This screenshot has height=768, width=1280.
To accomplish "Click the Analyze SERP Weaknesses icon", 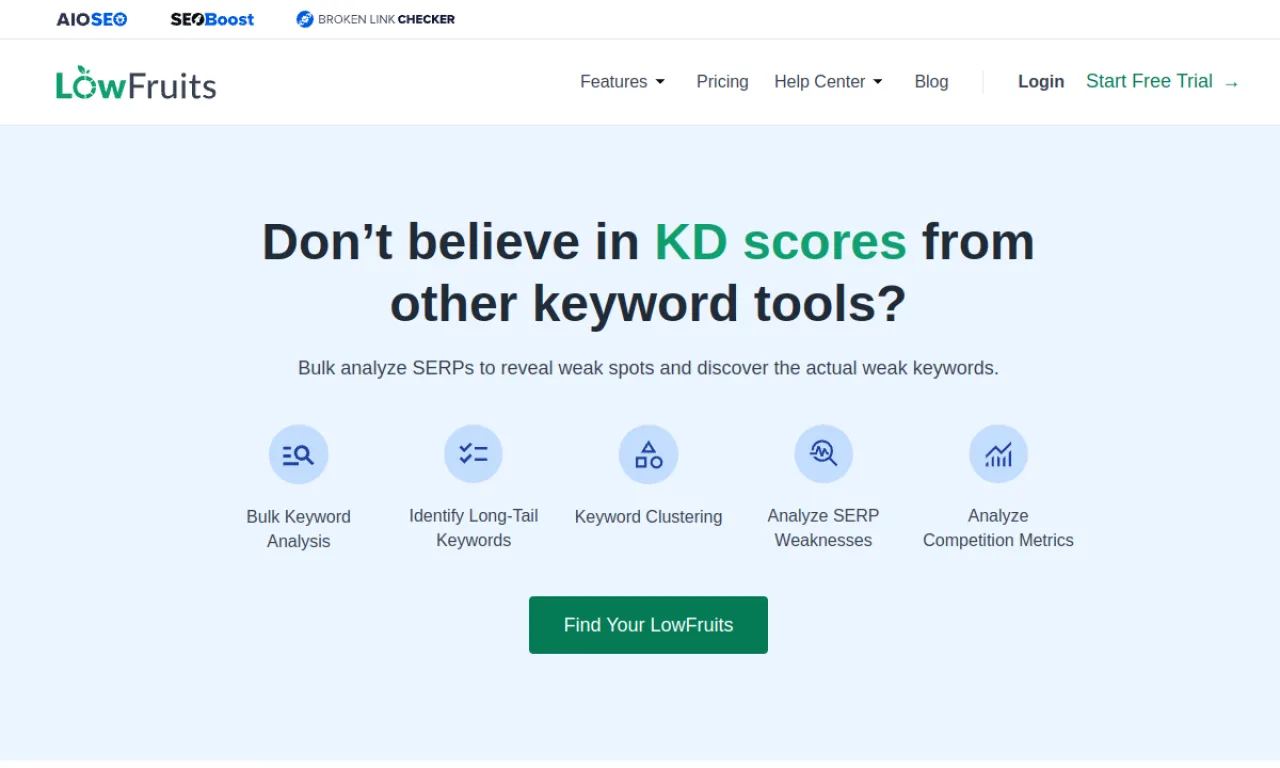I will coord(823,454).
